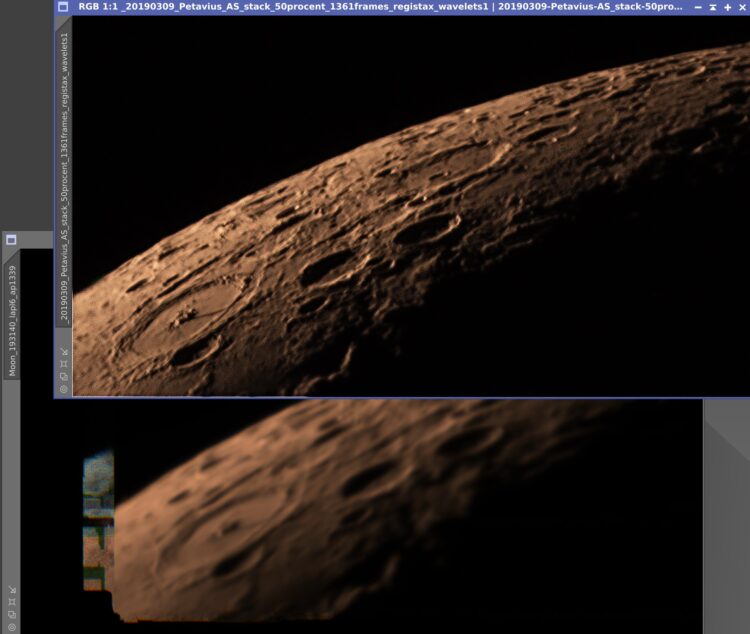Image resolution: width=750 pixels, height=634 pixels.
Task: Click the arrow icon in Petavius window's sidebar
Action: (x=64, y=352)
